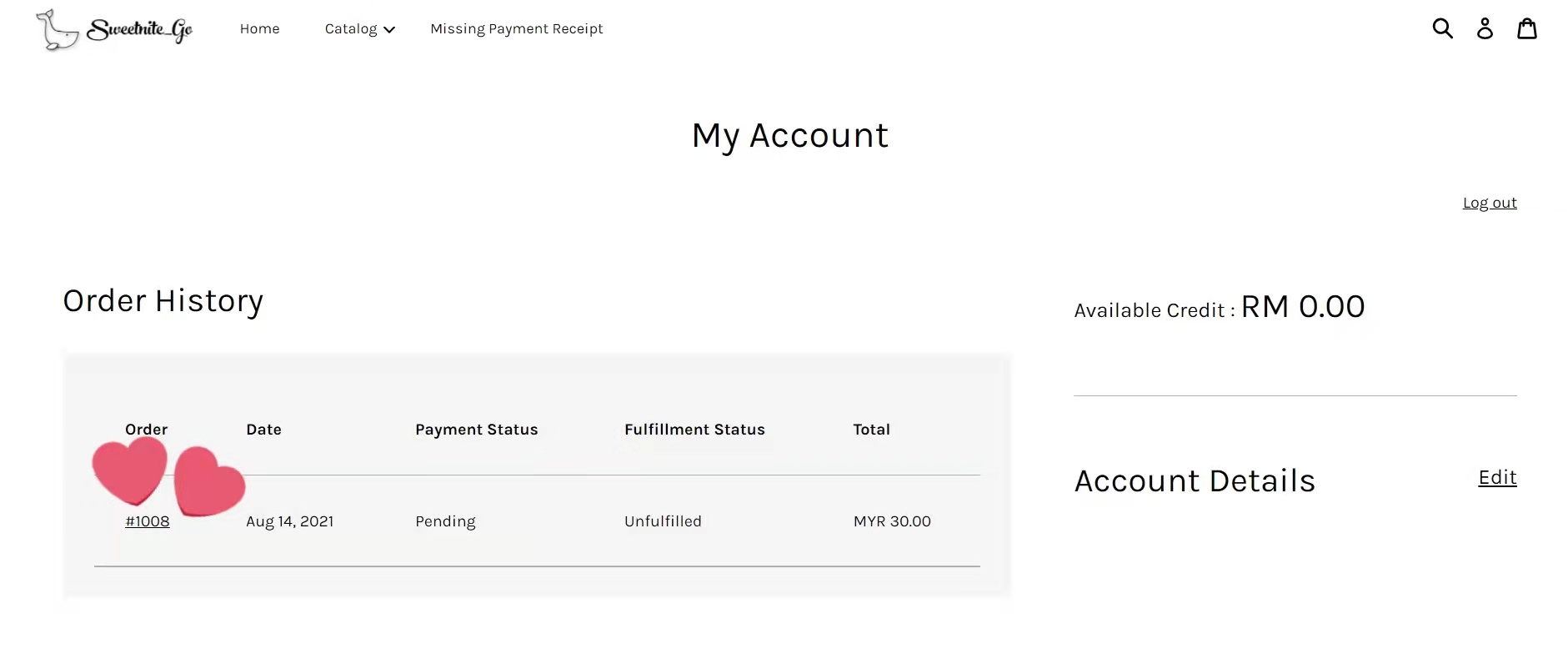Open the account person icon
1568x659 pixels.
[x=1485, y=28]
